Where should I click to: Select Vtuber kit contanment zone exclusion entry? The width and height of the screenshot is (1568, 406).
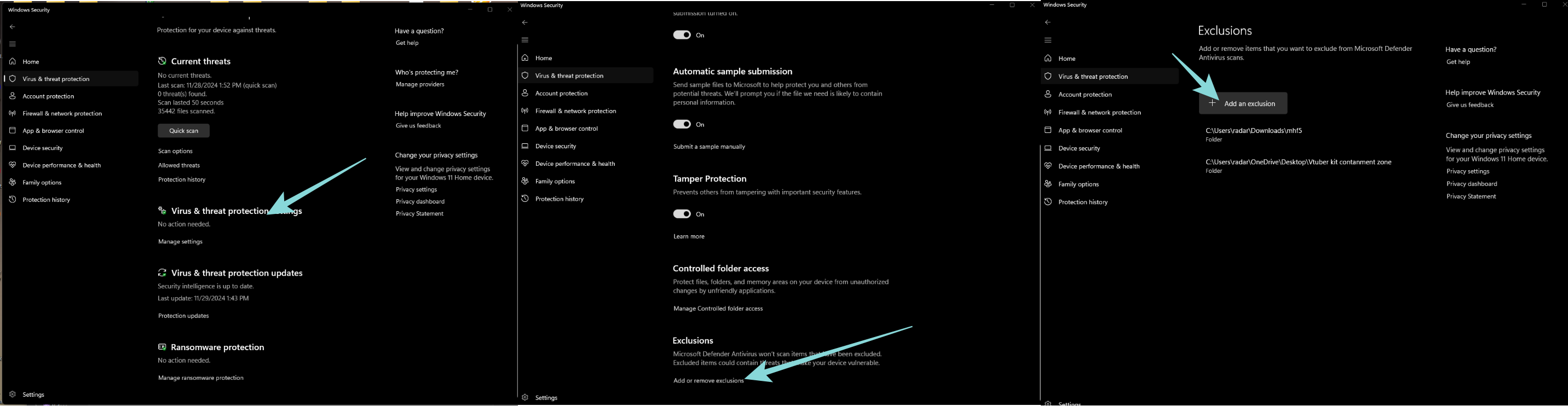[x=1298, y=166]
